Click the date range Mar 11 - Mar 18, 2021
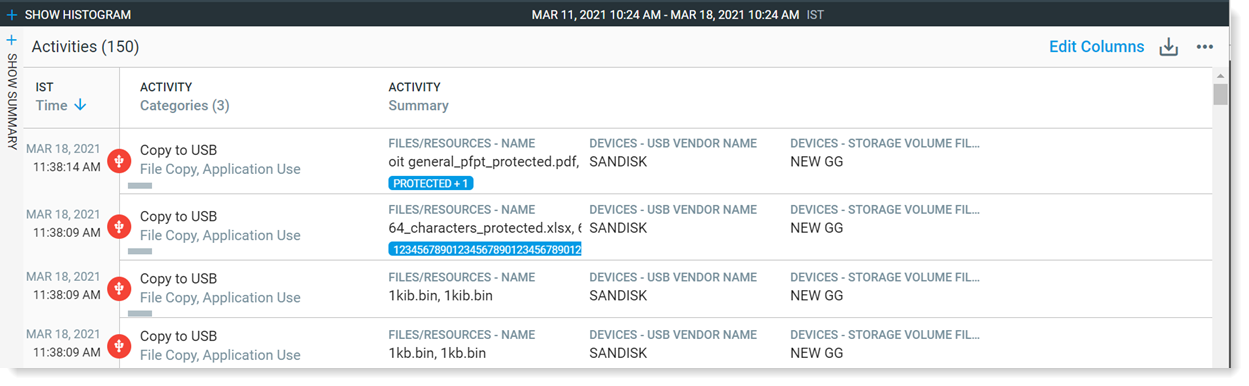The height and width of the screenshot is (386, 1249). pos(665,15)
